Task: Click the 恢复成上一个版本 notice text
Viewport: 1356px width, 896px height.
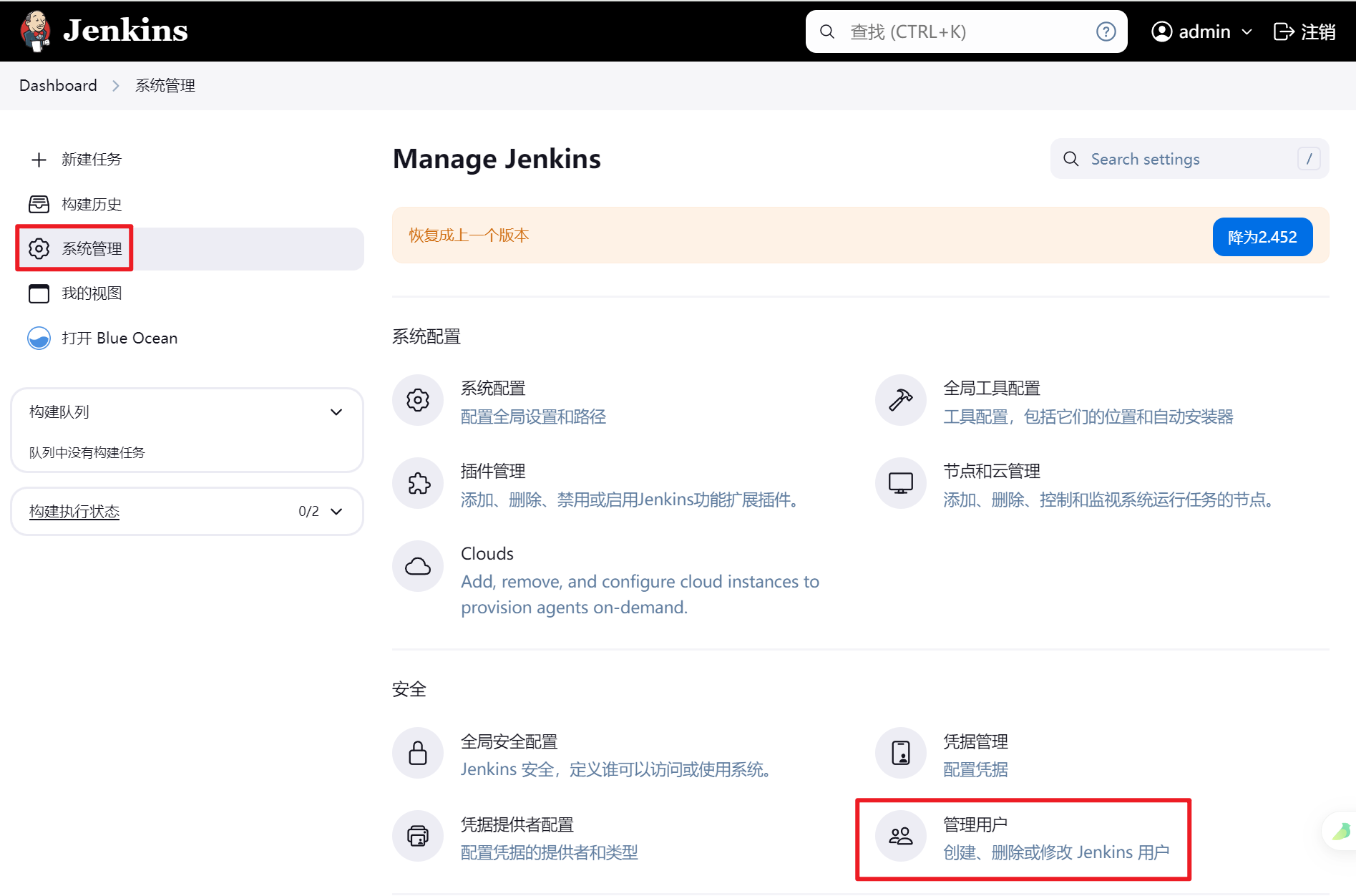Action: [469, 235]
